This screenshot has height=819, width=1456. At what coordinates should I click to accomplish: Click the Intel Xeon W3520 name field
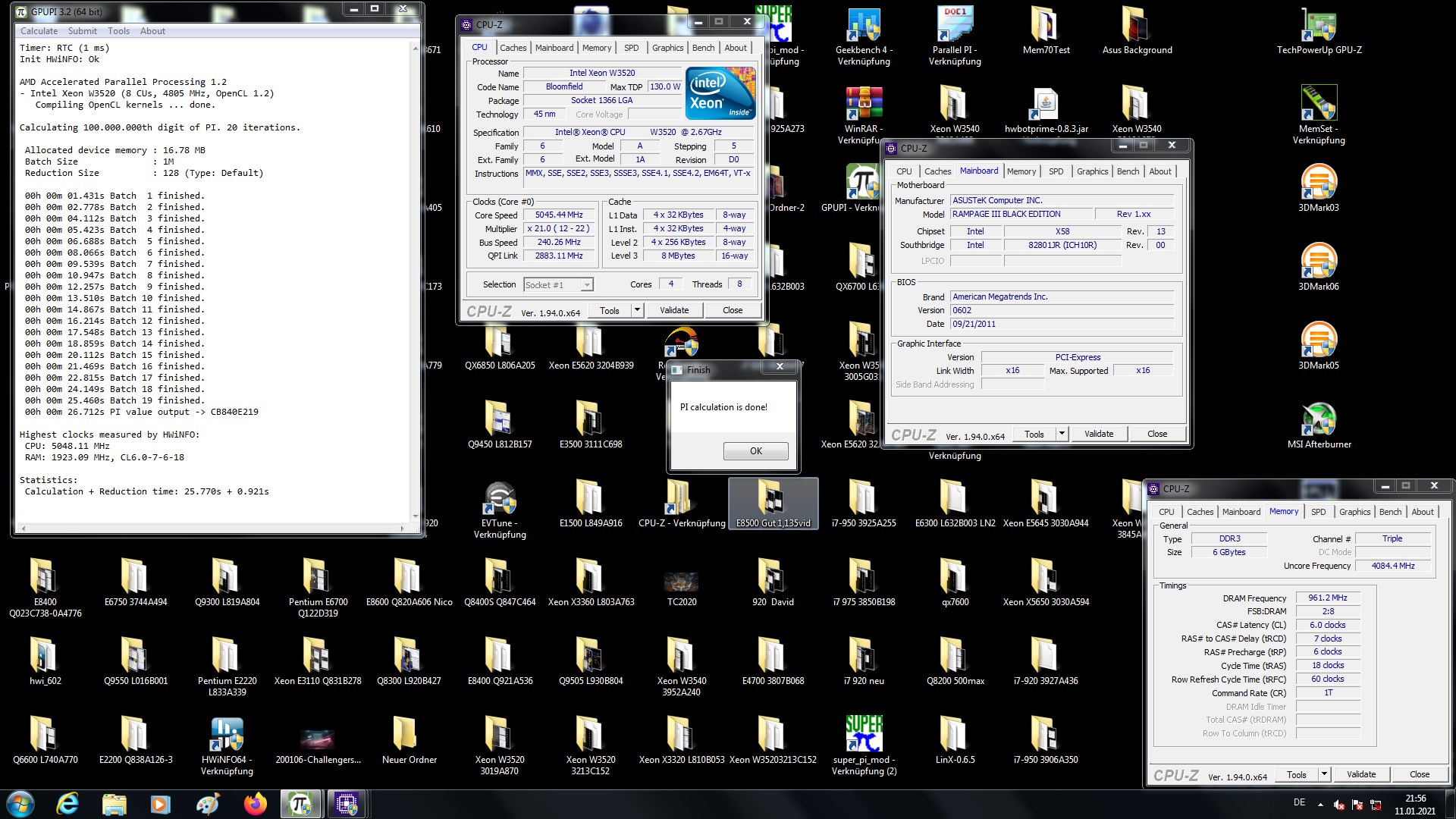pyautogui.click(x=602, y=73)
